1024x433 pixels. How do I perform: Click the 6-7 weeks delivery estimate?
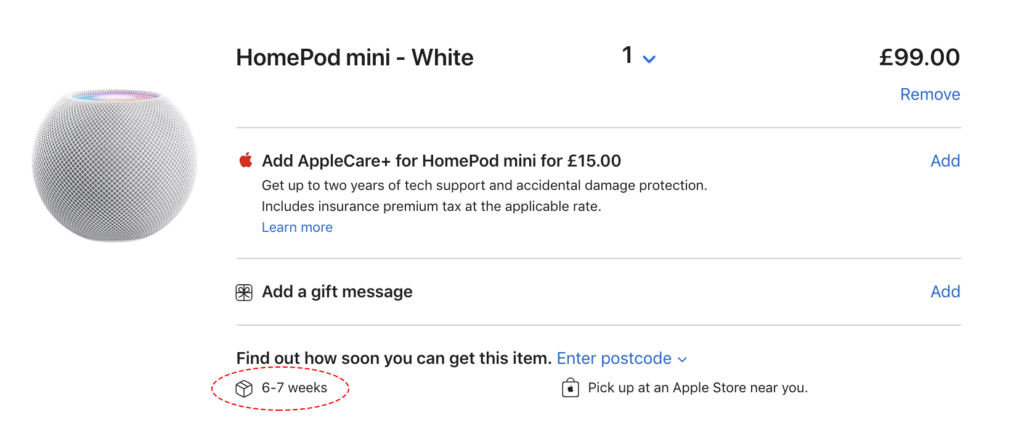(293, 388)
